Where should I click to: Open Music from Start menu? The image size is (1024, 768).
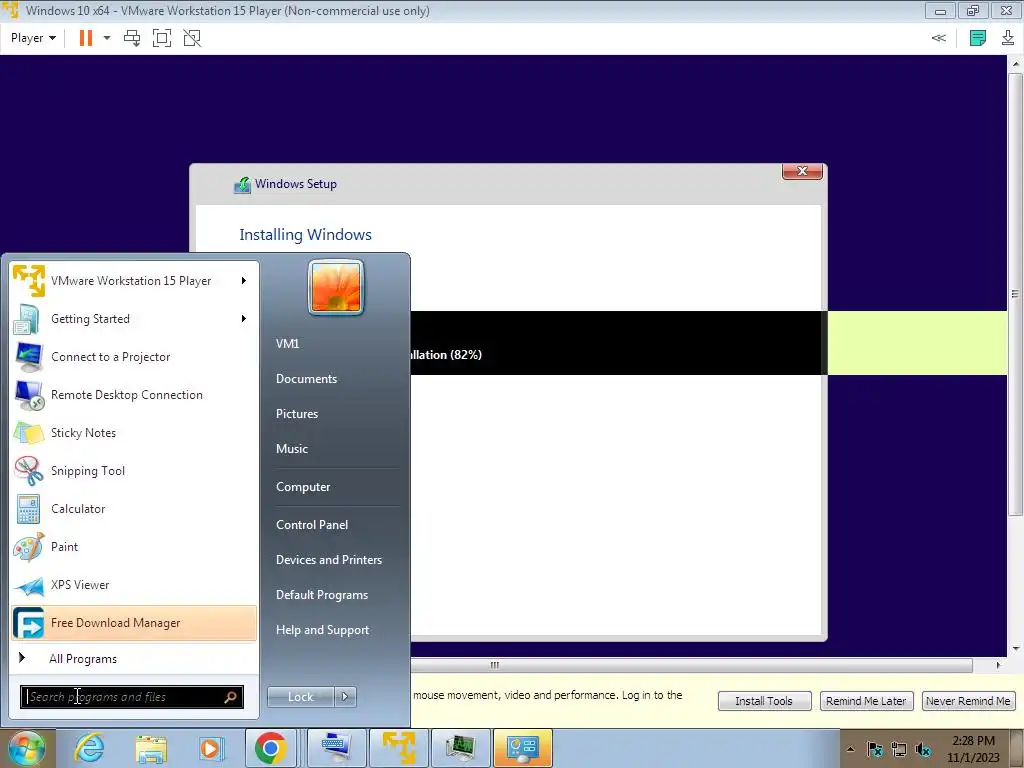[292, 449]
